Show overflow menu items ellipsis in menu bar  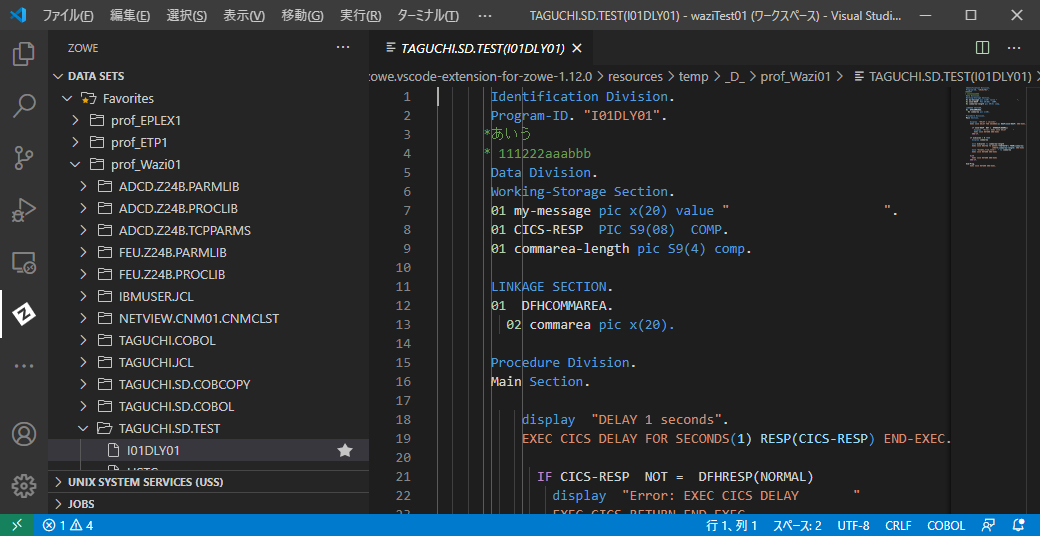point(485,15)
